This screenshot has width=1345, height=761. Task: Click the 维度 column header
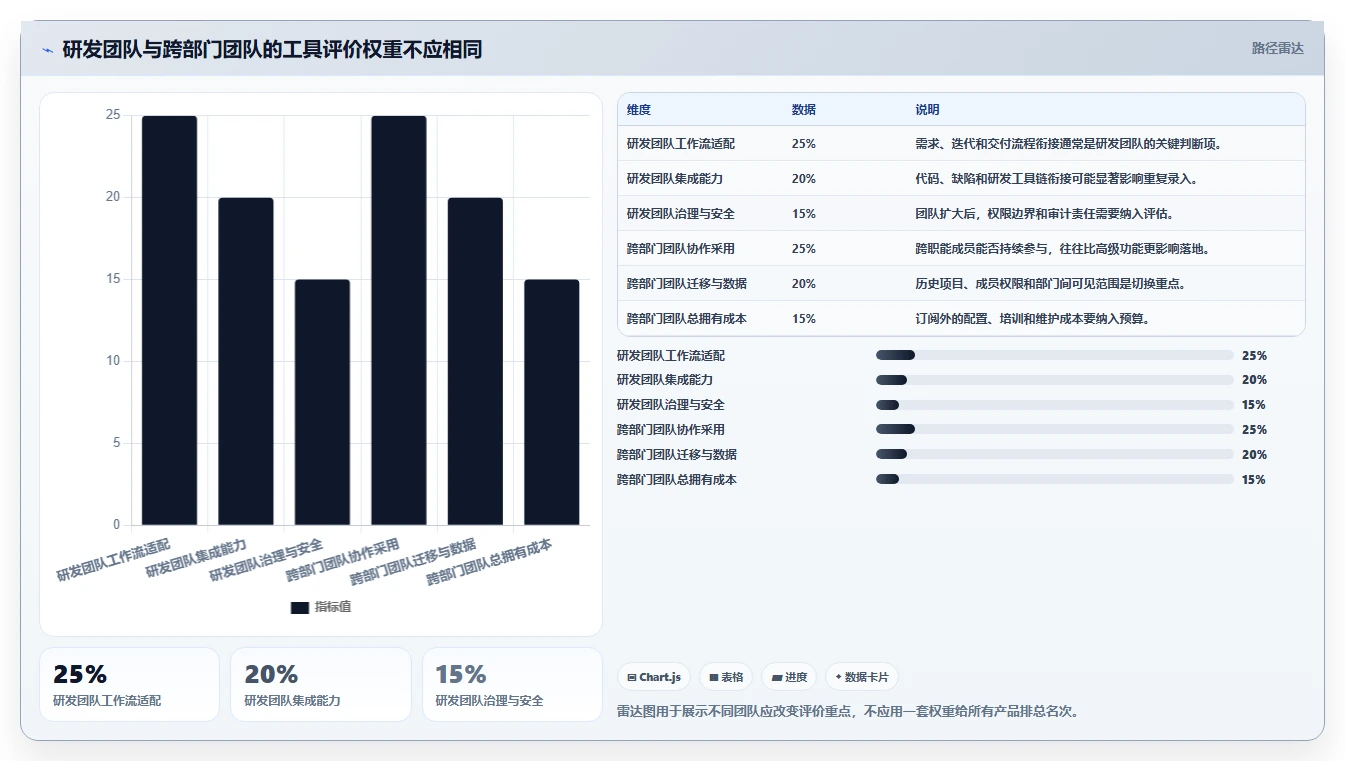click(x=639, y=110)
